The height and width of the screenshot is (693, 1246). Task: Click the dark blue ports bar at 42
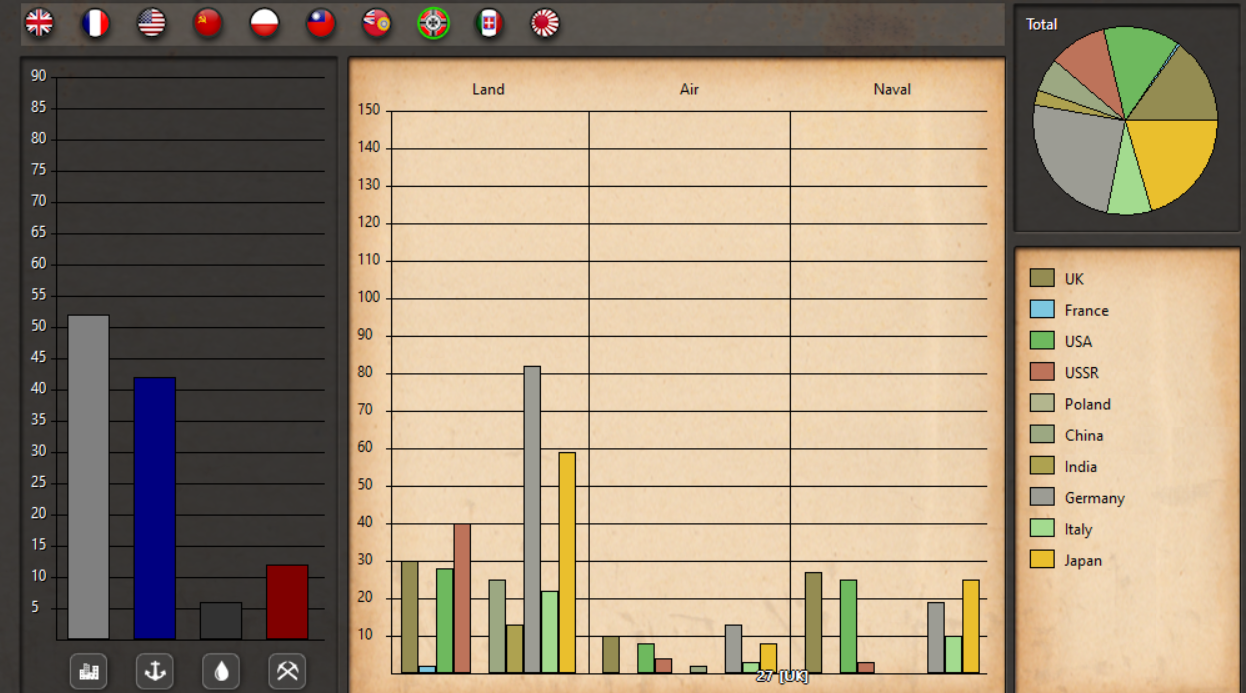pyautogui.click(x=155, y=508)
